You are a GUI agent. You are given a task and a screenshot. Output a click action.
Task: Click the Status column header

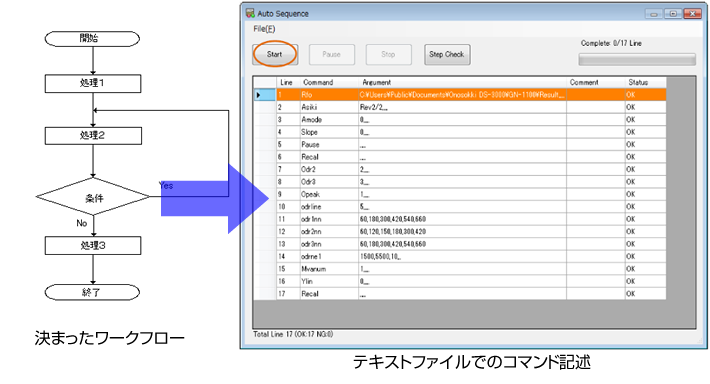click(x=645, y=82)
